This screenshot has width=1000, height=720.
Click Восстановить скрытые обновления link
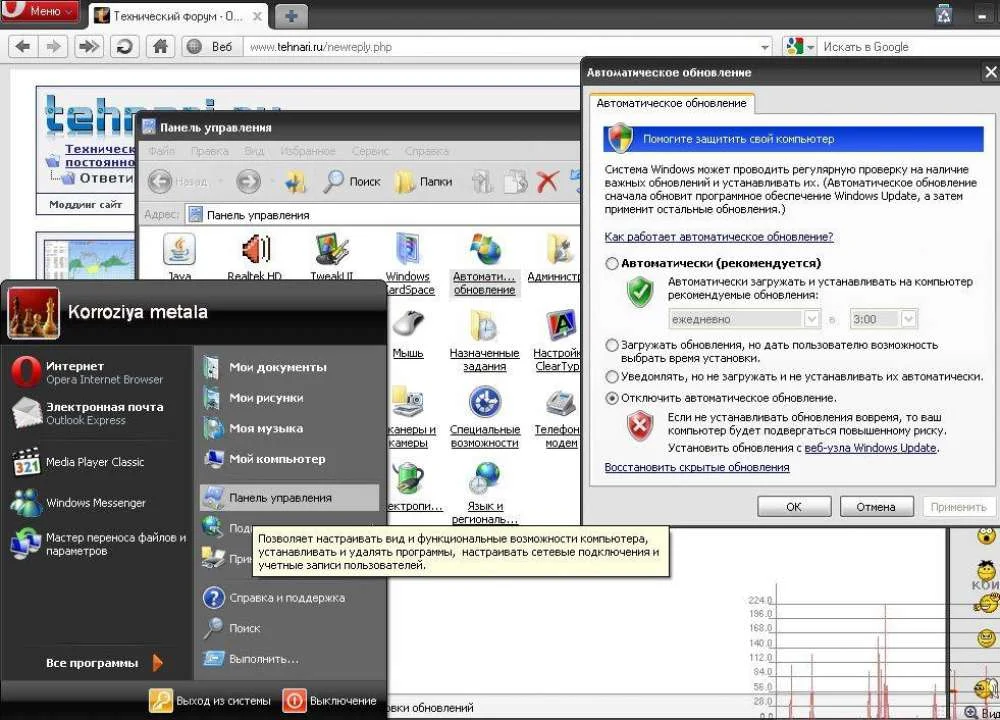tap(697, 467)
